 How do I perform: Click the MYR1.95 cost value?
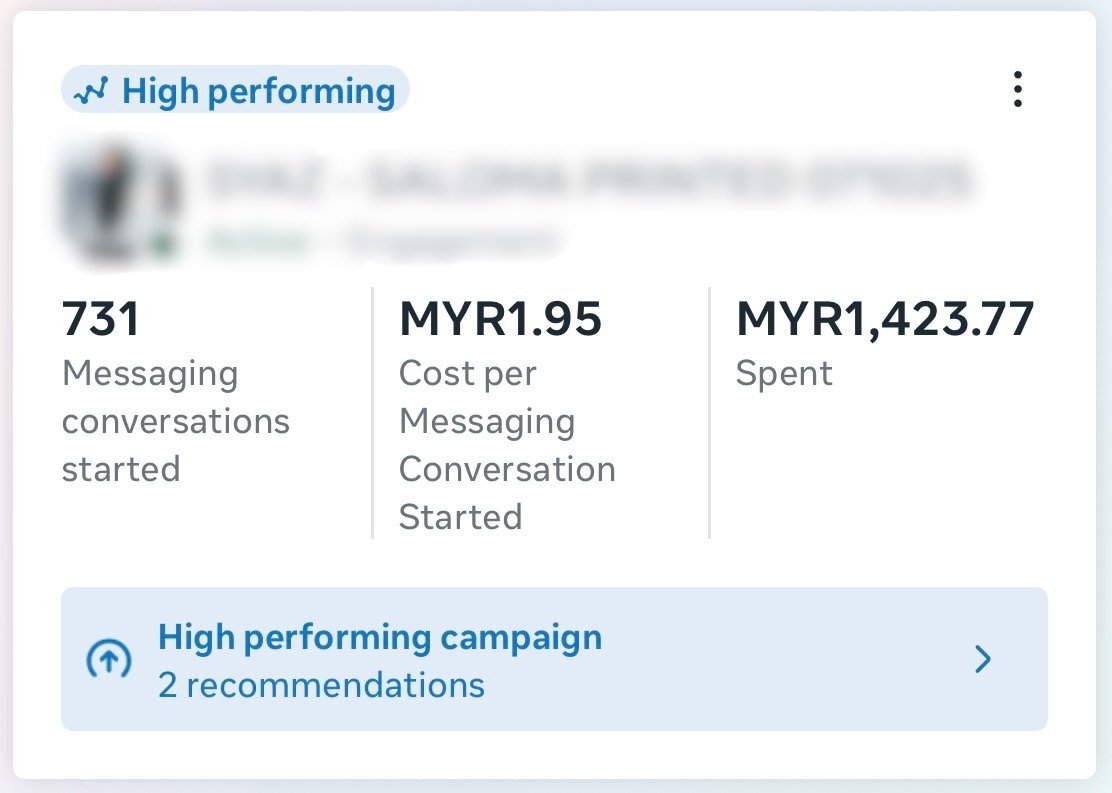[500, 319]
